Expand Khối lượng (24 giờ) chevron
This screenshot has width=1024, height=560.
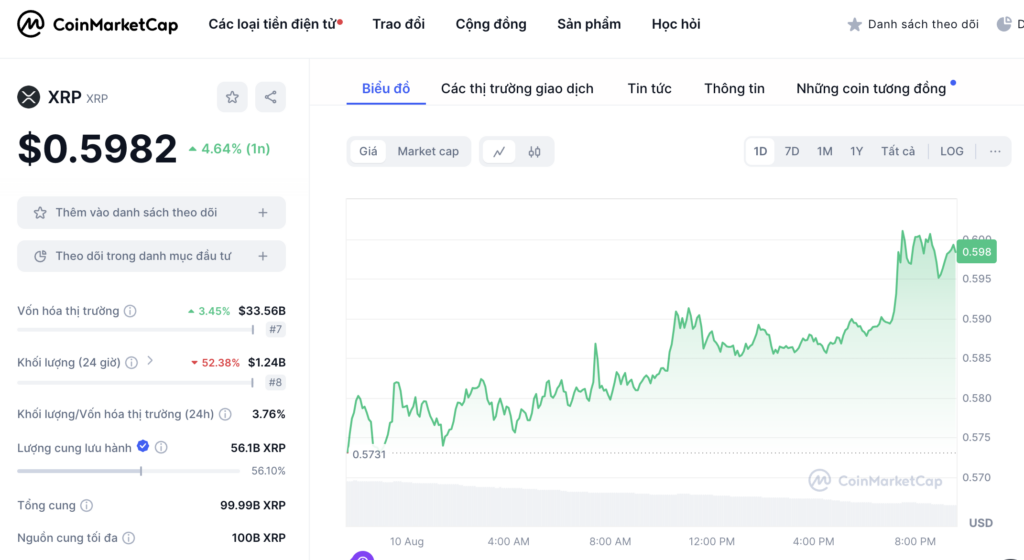pos(150,360)
